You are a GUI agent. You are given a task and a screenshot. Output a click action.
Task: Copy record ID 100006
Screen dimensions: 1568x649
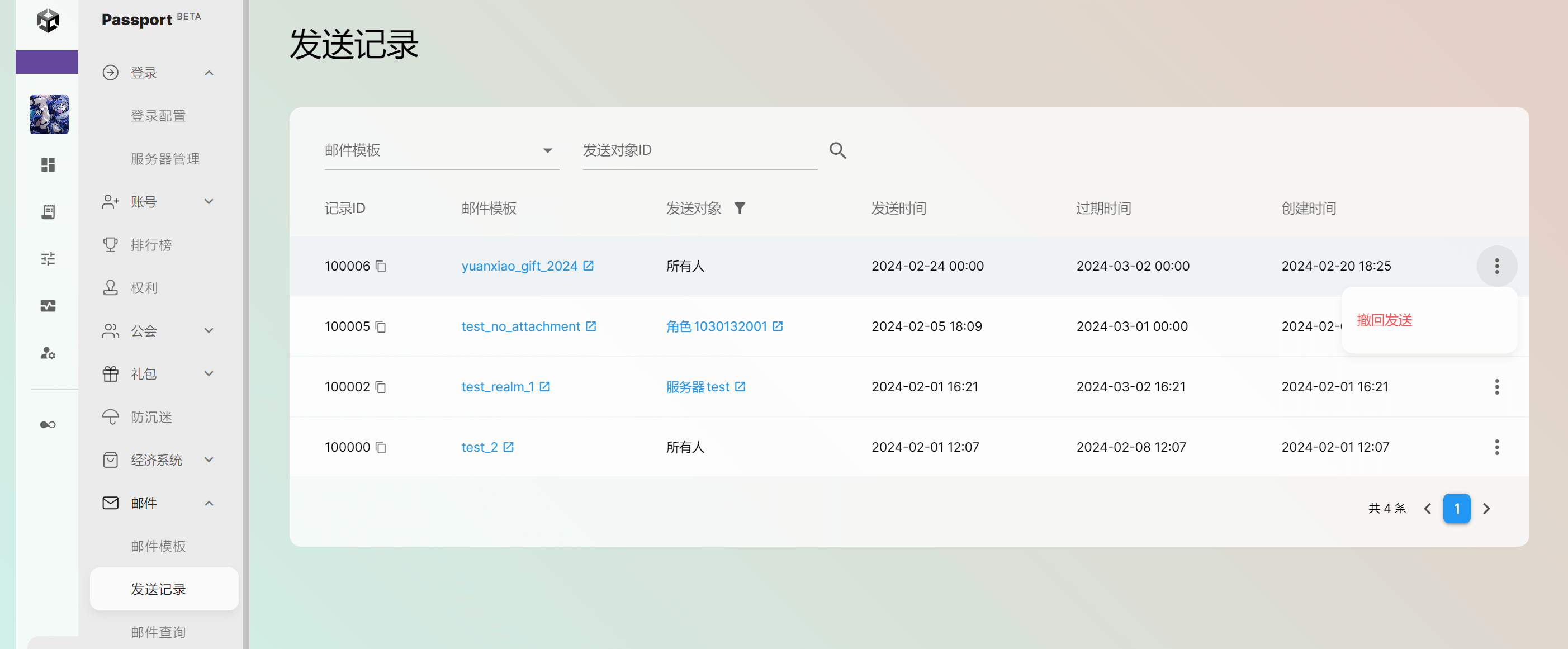(x=381, y=266)
